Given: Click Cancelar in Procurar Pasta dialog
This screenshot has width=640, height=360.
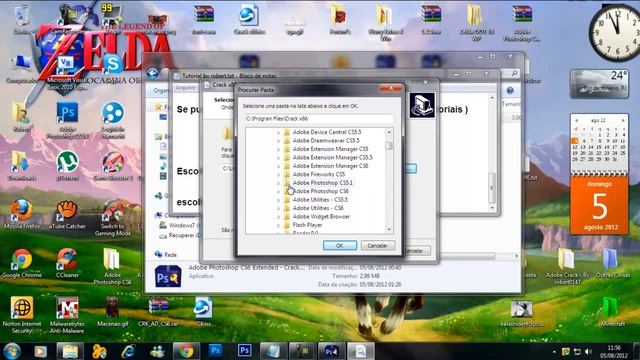Looking at the screenshot, I should (x=377, y=245).
